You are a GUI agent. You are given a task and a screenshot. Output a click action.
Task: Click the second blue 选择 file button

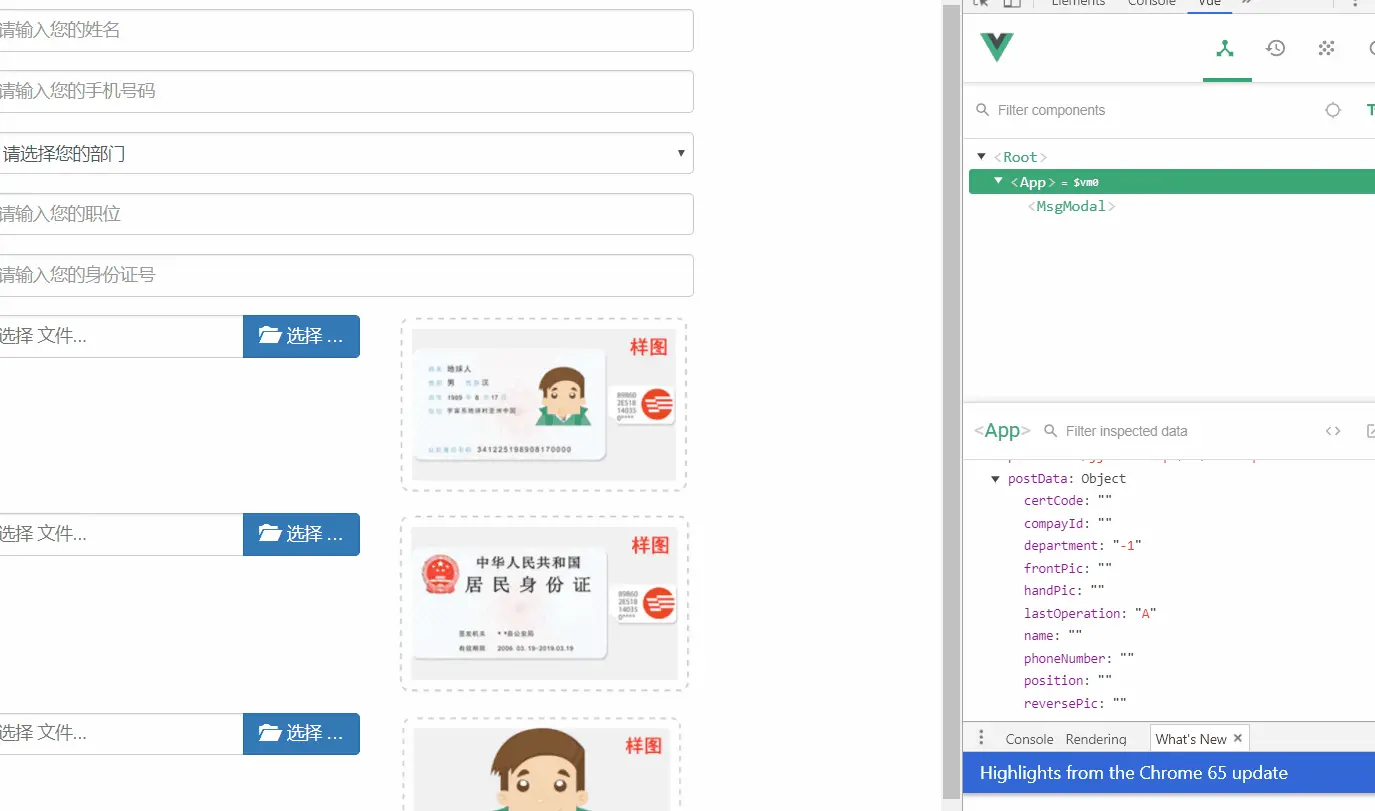(x=301, y=534)
